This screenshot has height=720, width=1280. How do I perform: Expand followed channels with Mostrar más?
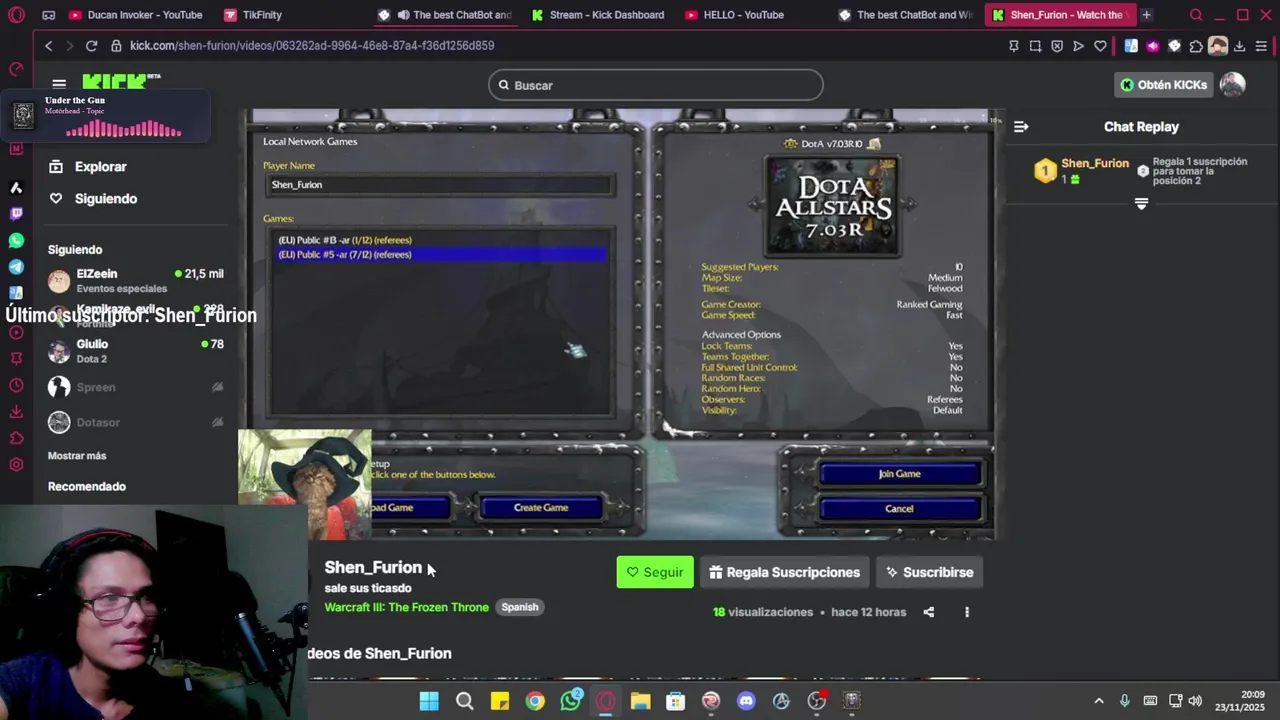[77, 456]
